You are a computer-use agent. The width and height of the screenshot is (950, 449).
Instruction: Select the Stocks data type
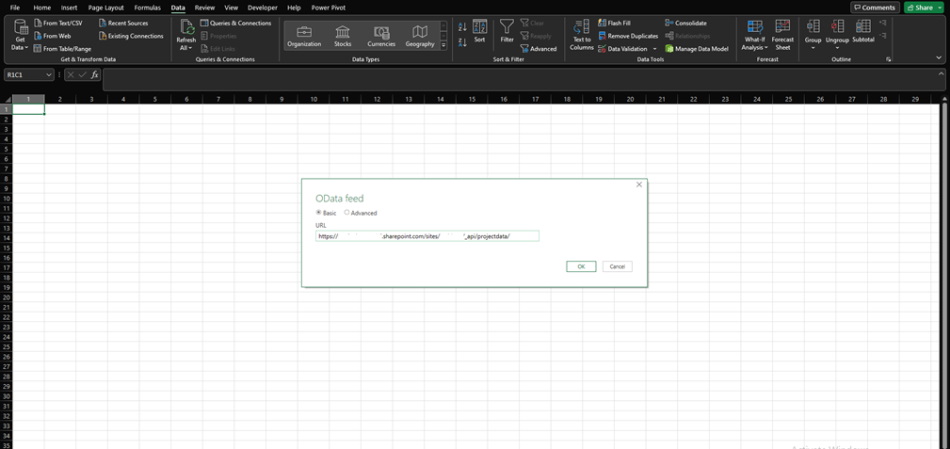tap(342, 36)
